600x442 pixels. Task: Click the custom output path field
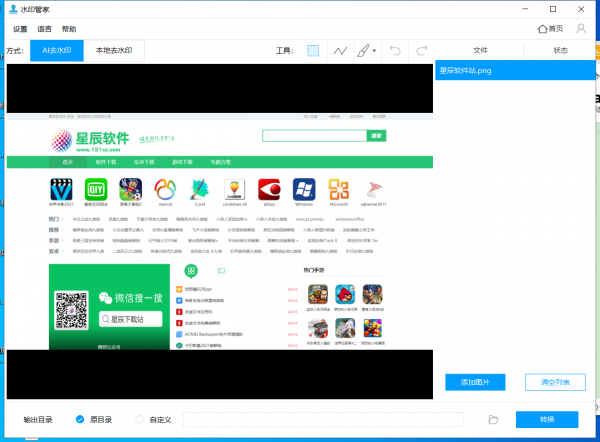(323, 419)
